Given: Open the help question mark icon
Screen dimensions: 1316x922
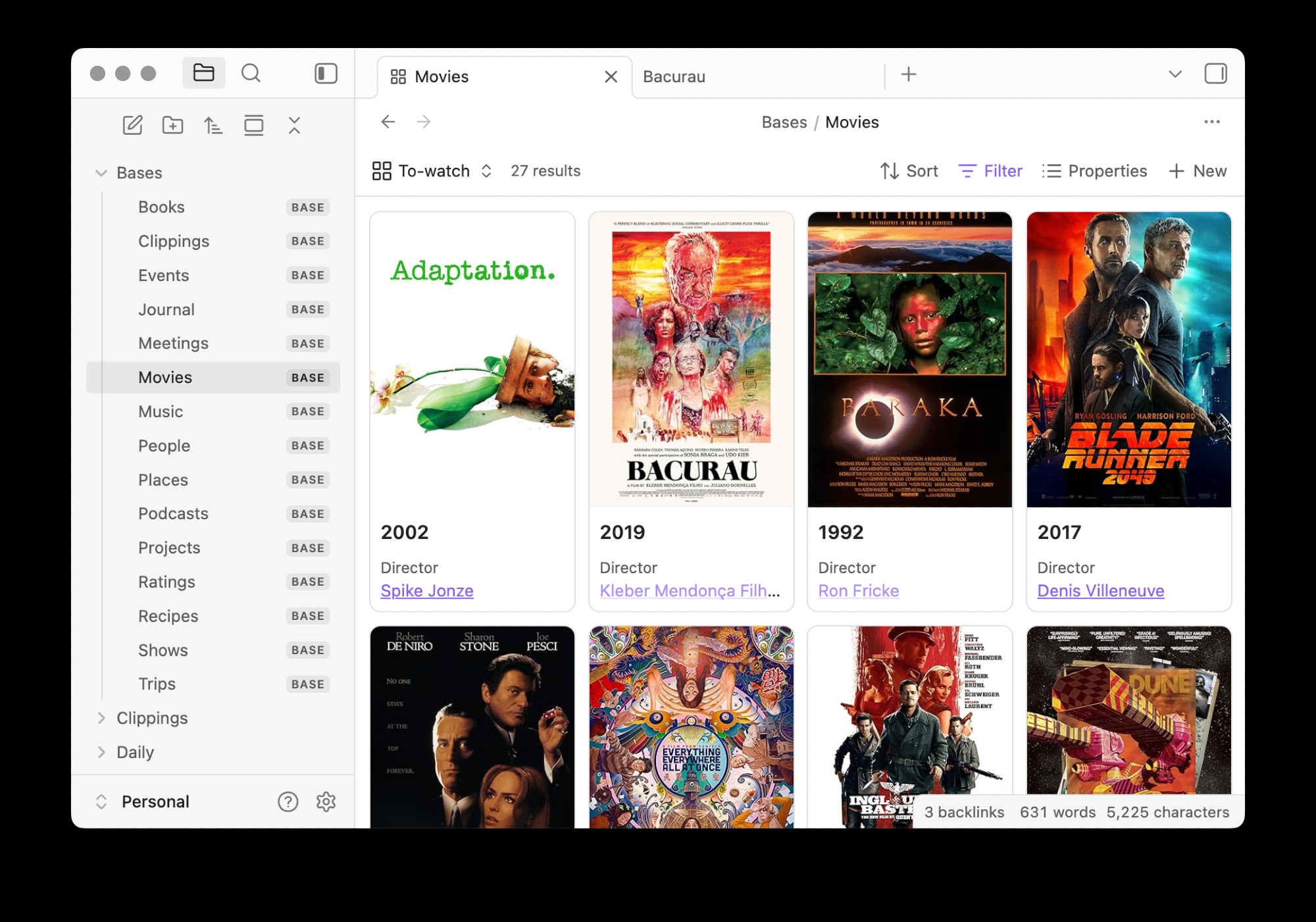Looking at the screenshot, I should 288,801.
